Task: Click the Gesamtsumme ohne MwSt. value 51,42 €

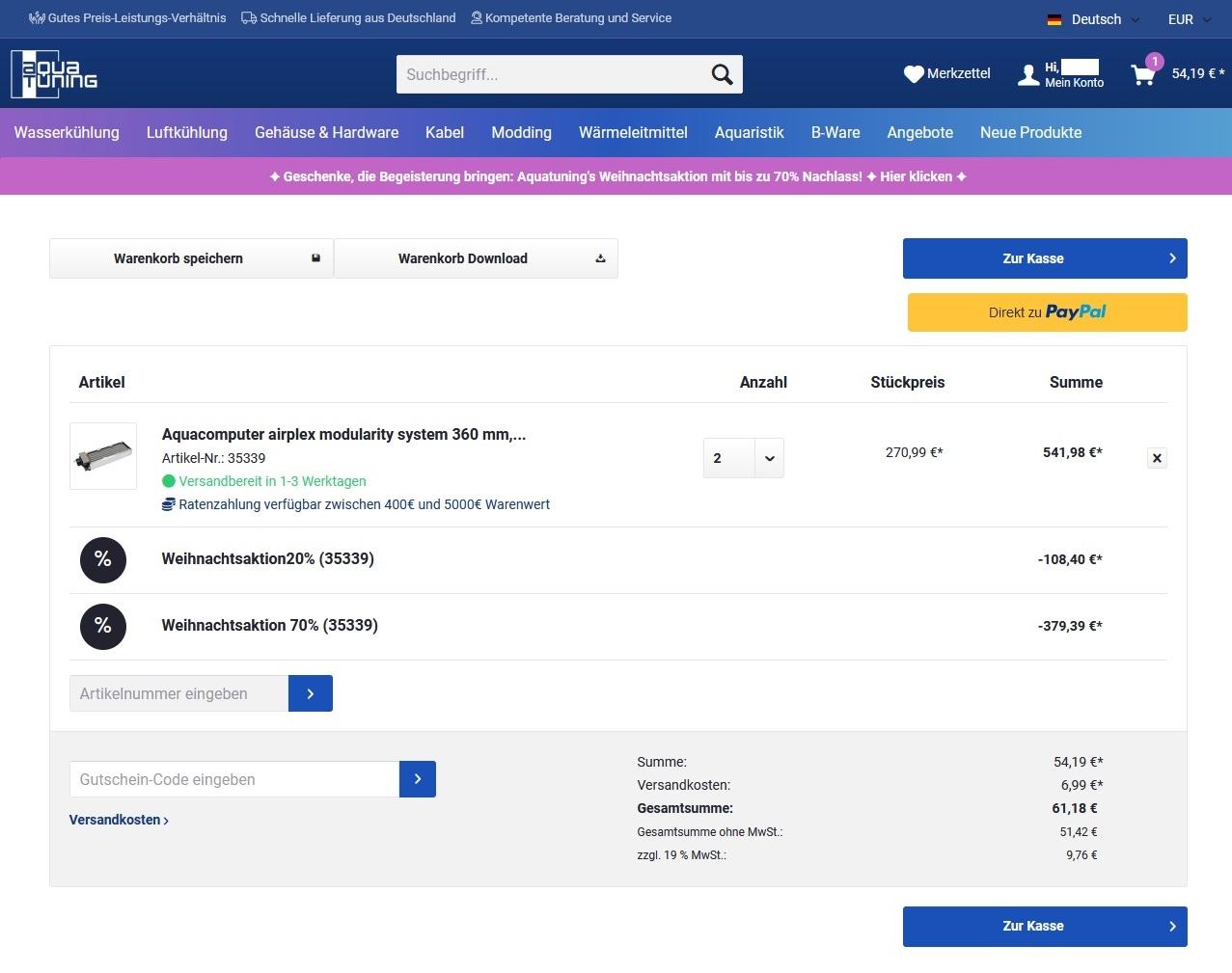Action: 1078,832
